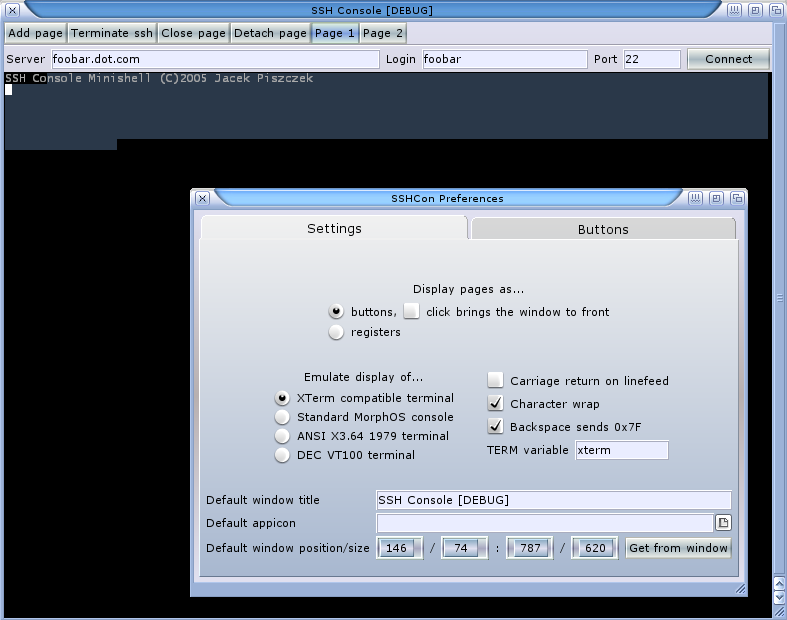The image size is (787, 620).
Task: Click the appicon file browse icon
Action: [723, 523]
